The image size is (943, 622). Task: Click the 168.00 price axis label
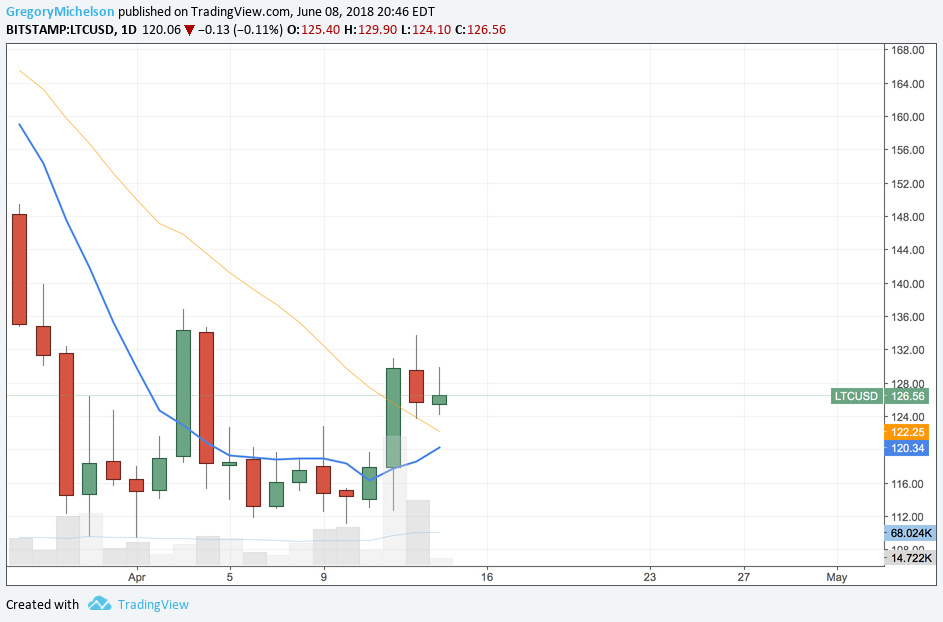click(x=908, y=51)
